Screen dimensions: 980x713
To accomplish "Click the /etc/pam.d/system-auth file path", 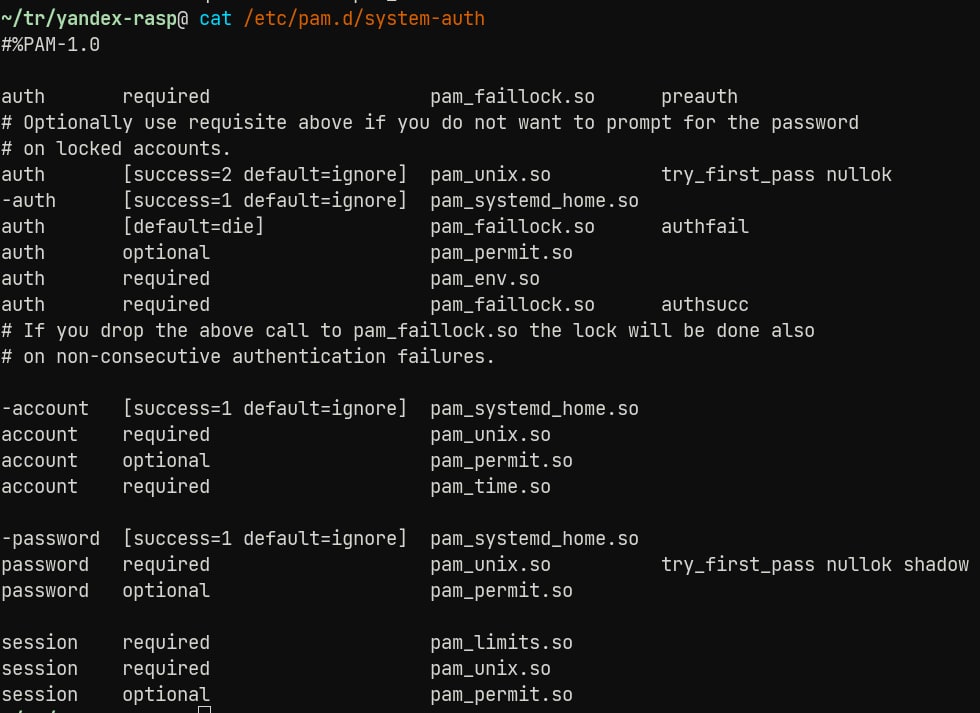I will click(364, 19).
